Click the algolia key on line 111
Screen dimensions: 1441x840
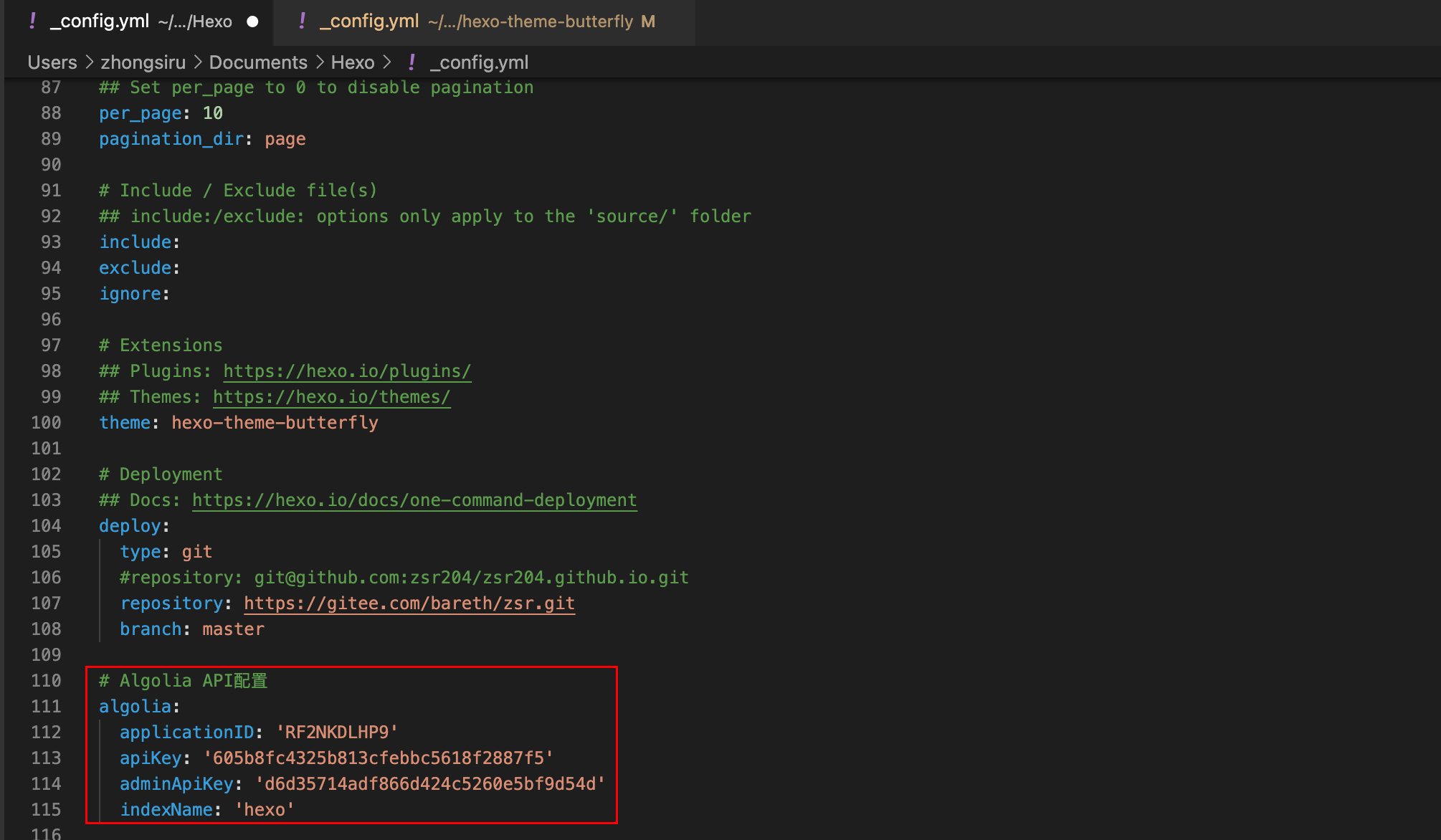tap(135, 707)
